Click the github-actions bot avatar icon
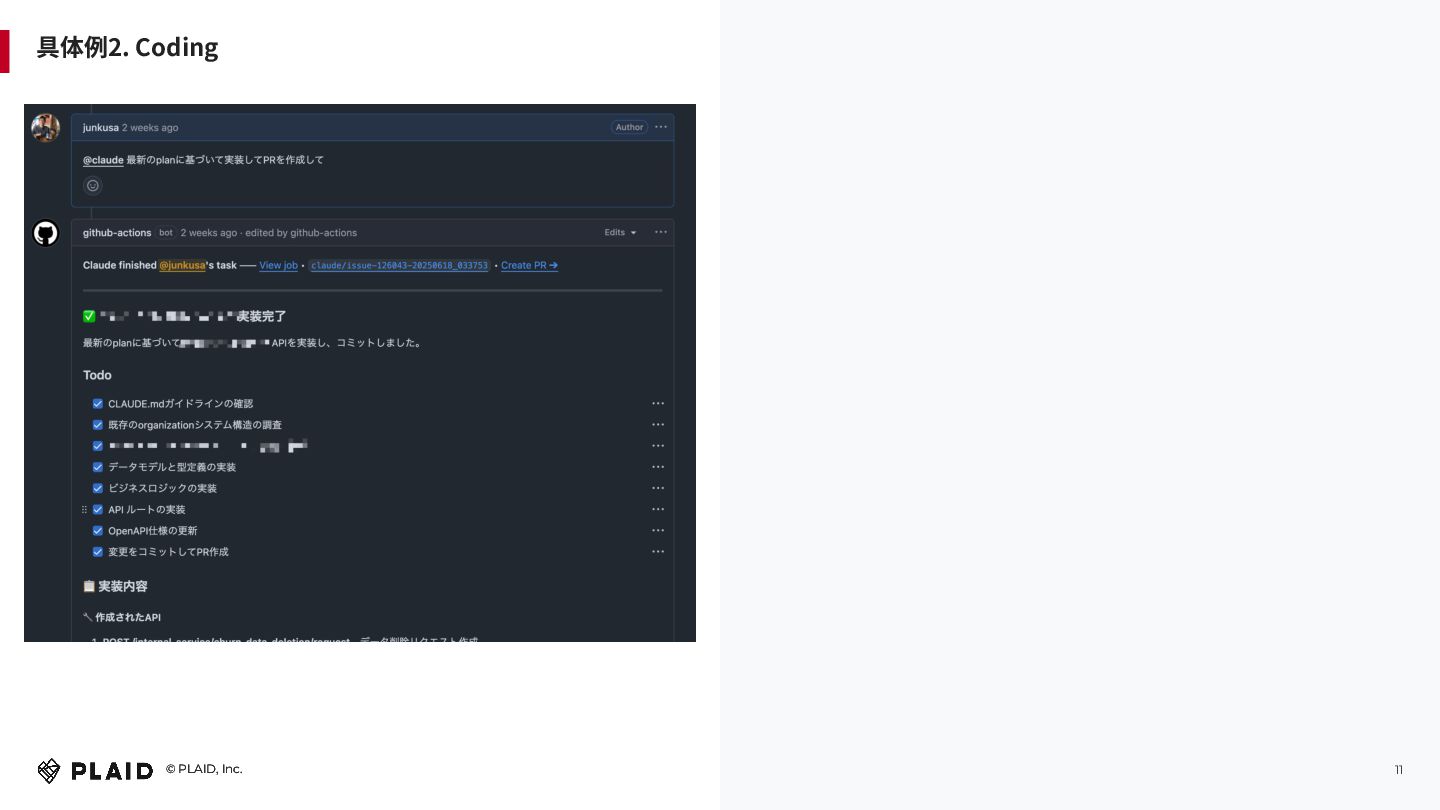1440x810 pixels. click(46, 233)
